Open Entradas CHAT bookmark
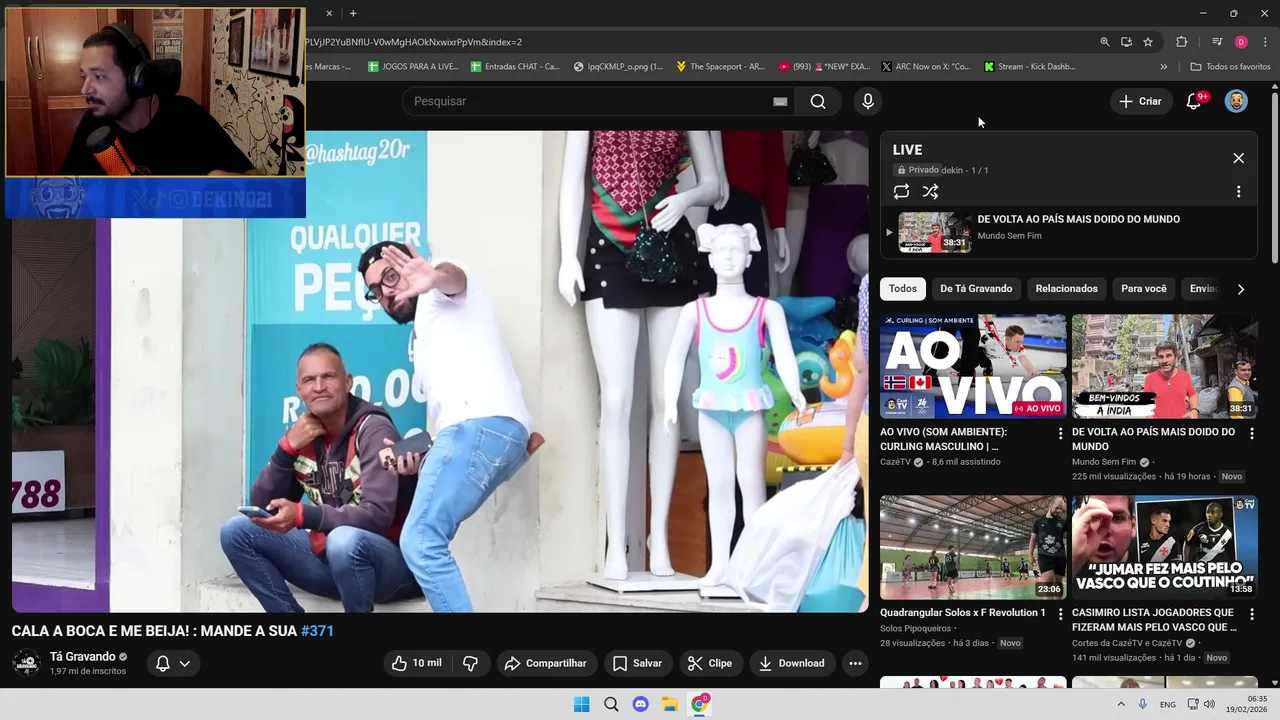This screenshot has height=720, width=1280. [514, 67]
